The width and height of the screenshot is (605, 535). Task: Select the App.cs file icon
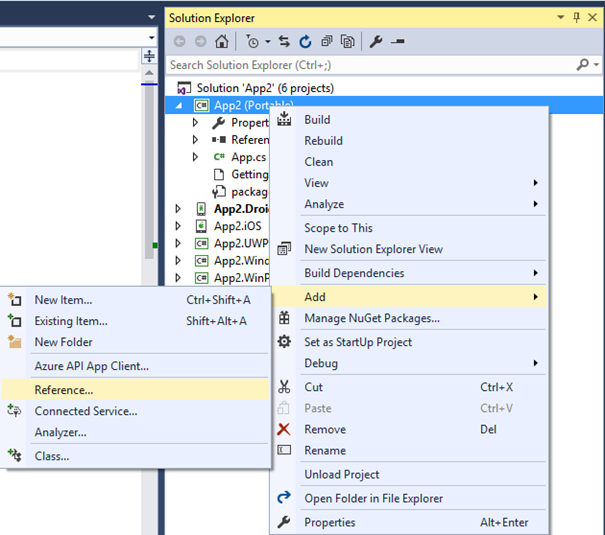[219, 157]
